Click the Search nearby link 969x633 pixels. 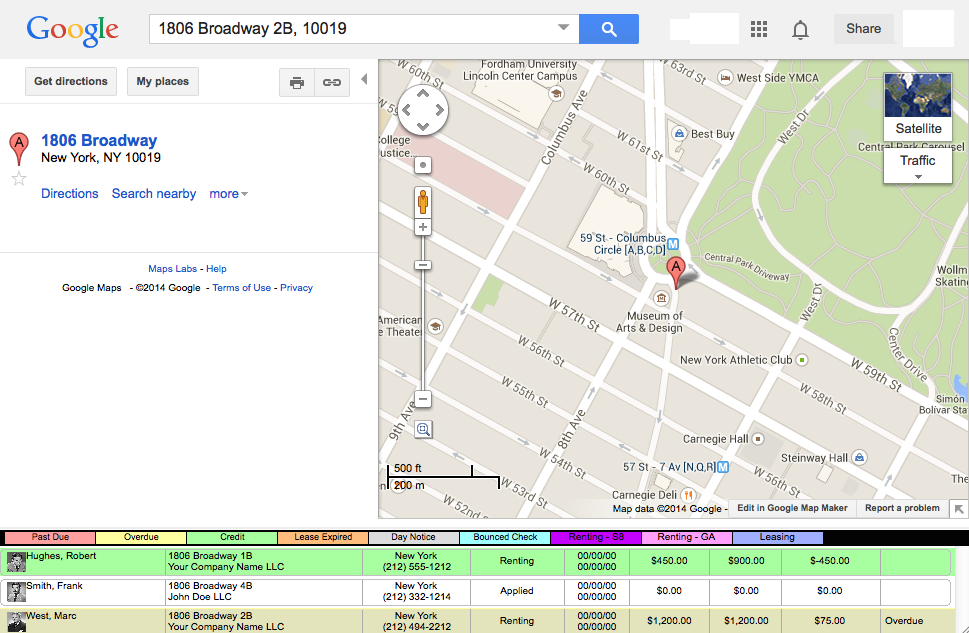[x=154, y=194]
